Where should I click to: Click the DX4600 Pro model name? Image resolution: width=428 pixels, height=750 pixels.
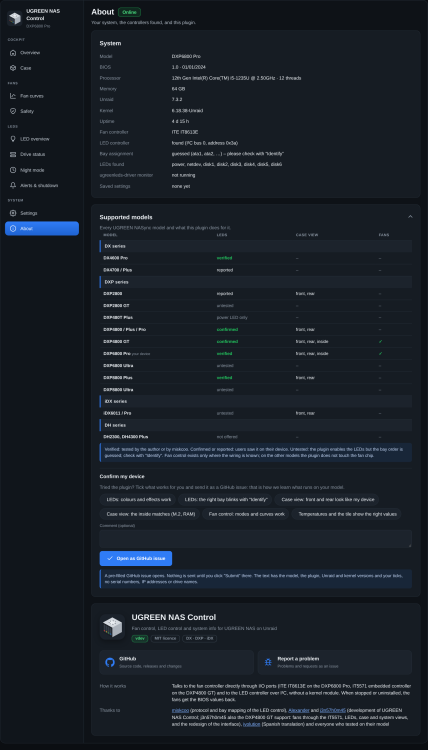[x=115, y=258]
